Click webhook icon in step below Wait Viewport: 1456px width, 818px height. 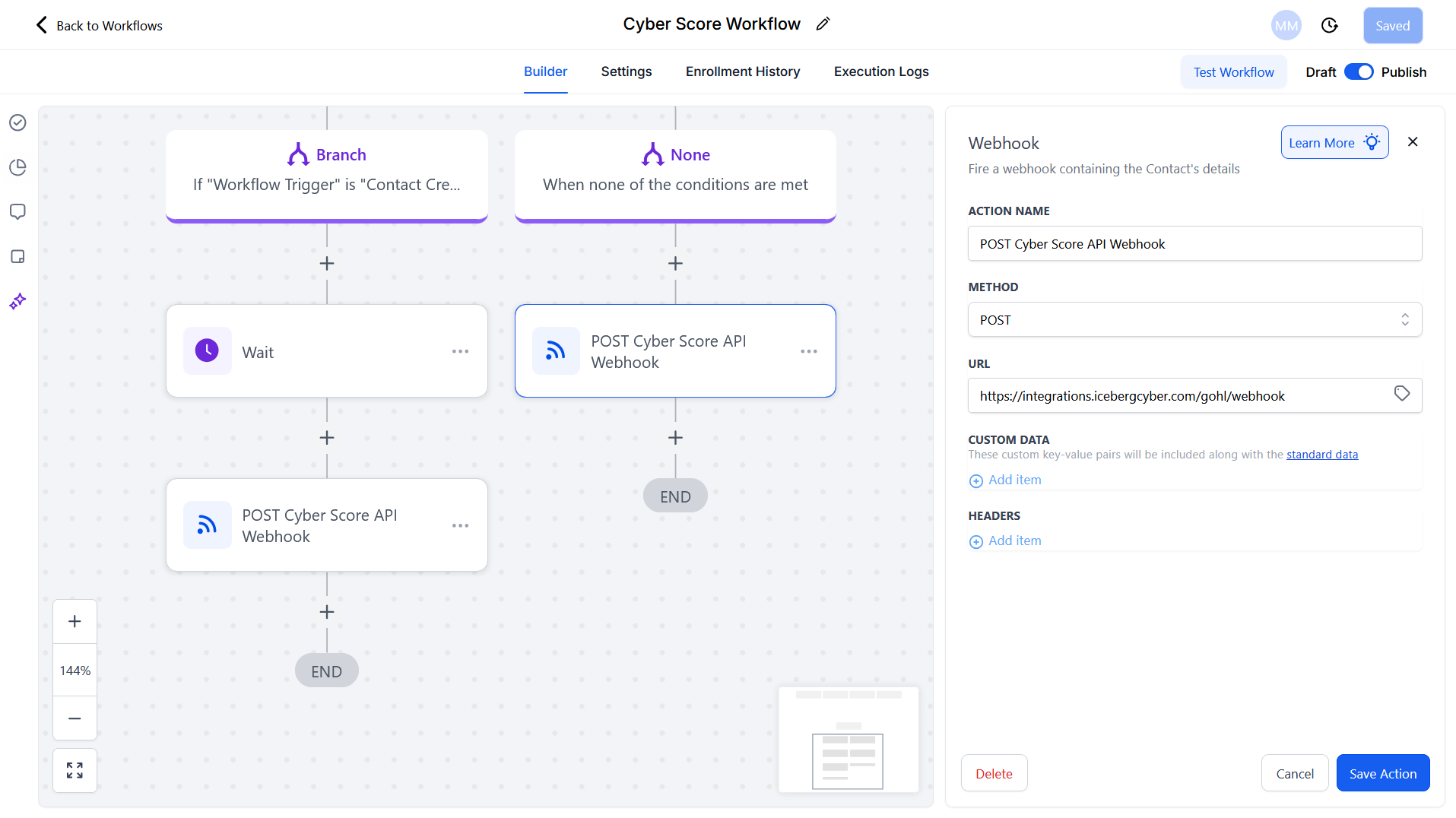[207, 525]
